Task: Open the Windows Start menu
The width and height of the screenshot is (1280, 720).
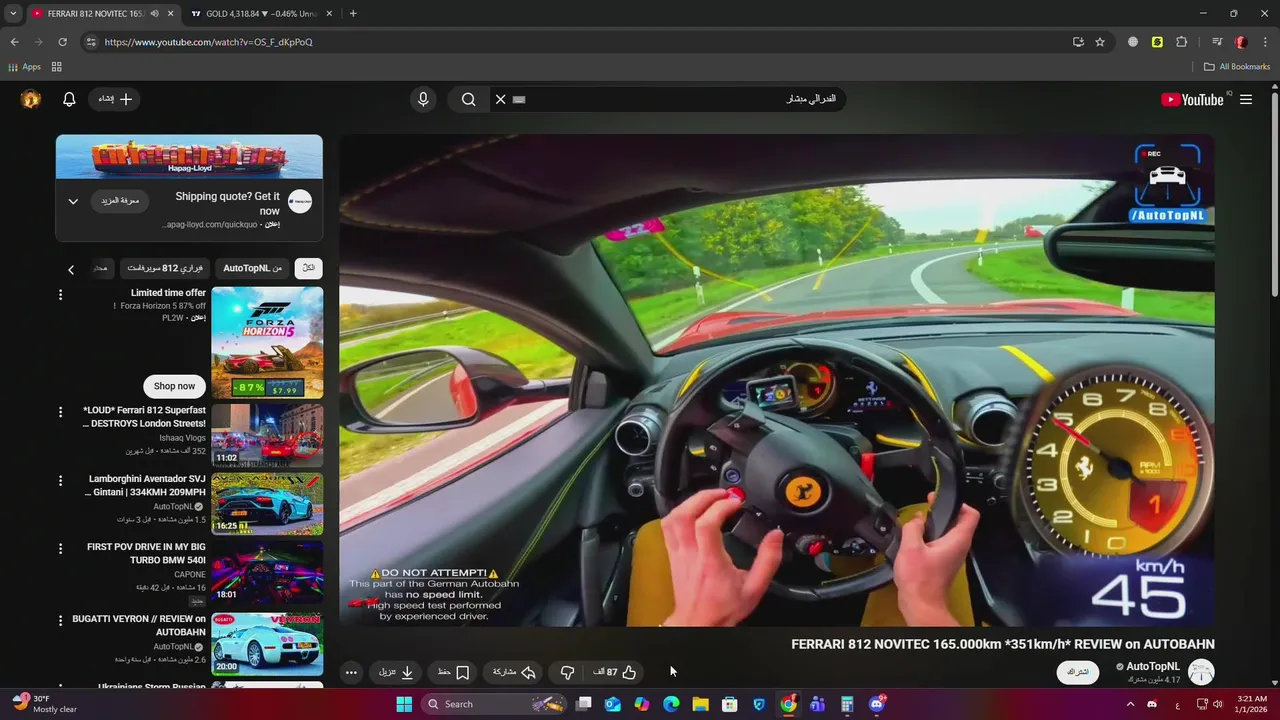Action: 404,704
